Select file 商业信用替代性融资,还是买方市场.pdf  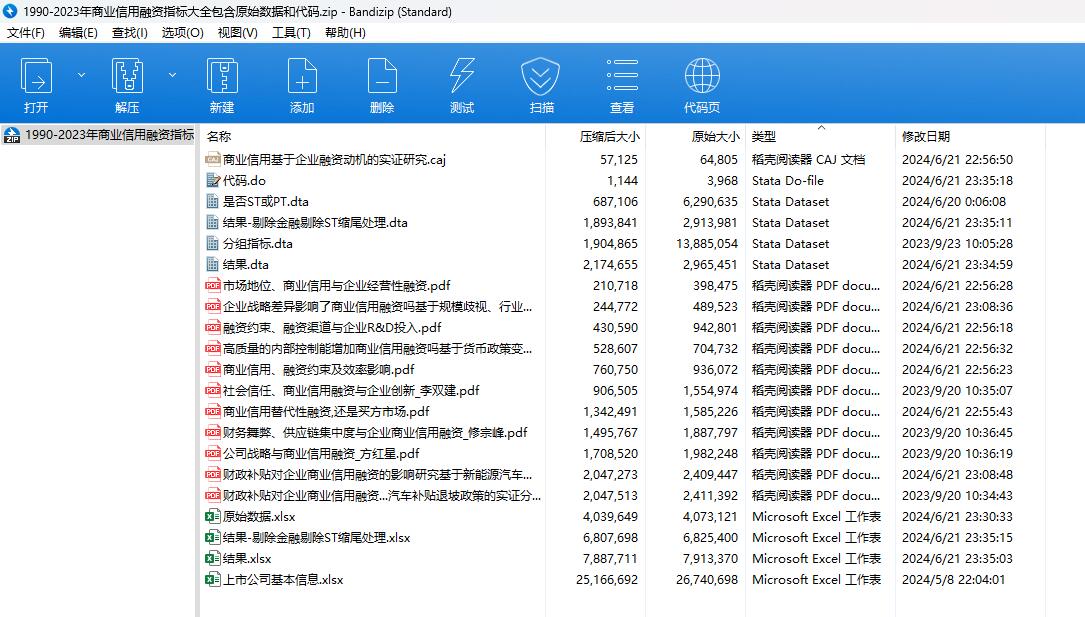(x=326, y=412)
